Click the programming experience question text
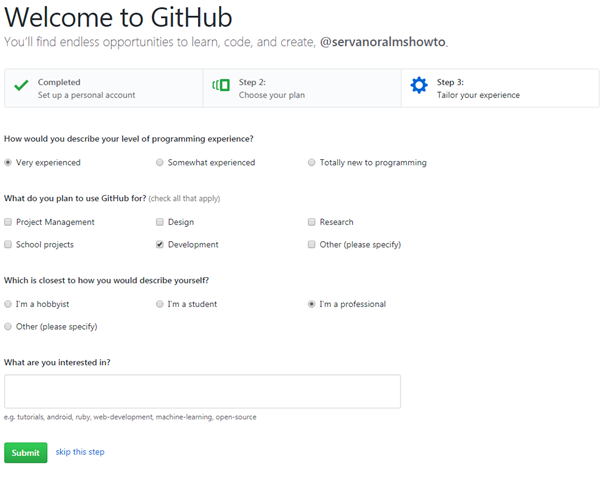Viewport: 605px width, 485px height. click(x=129, y=139)
